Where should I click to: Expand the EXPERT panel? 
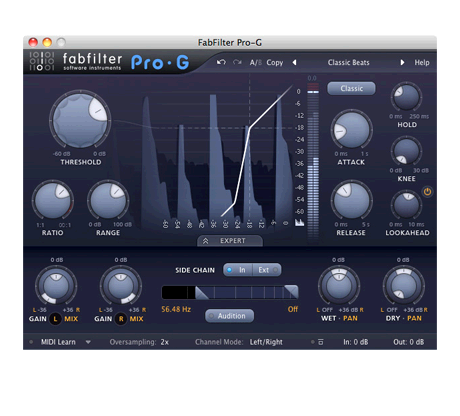tap(230, 241)
